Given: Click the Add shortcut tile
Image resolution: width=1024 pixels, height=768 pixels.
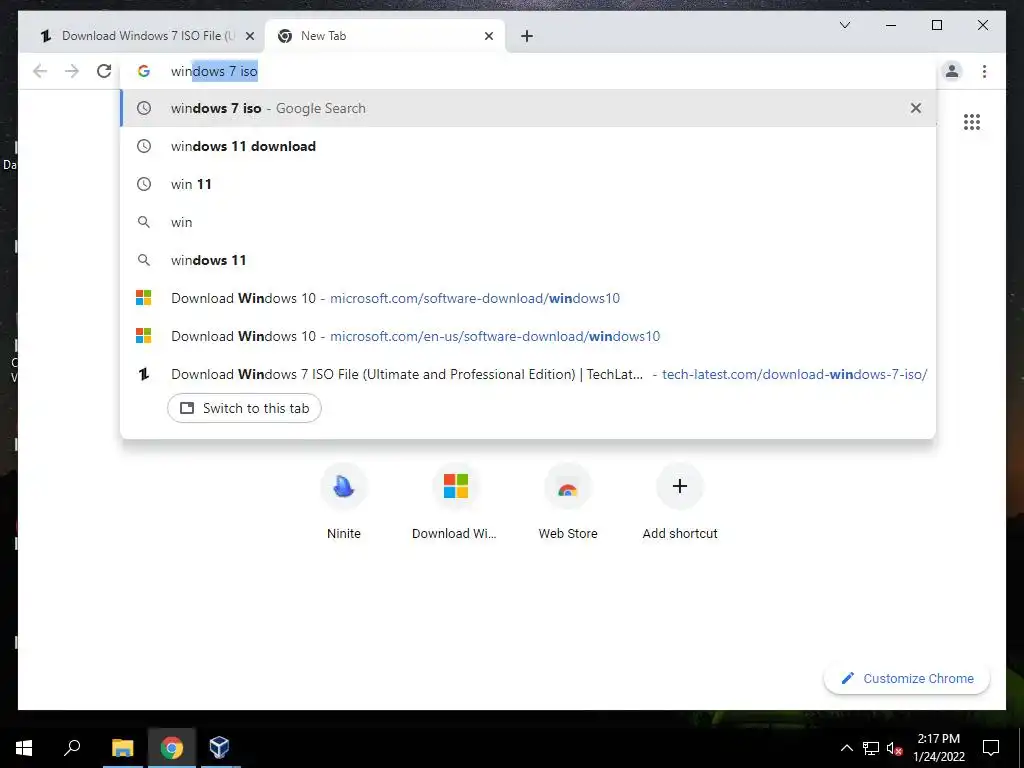Looking at the screenshot, I should pyautogui.click(x=680, y=502).
